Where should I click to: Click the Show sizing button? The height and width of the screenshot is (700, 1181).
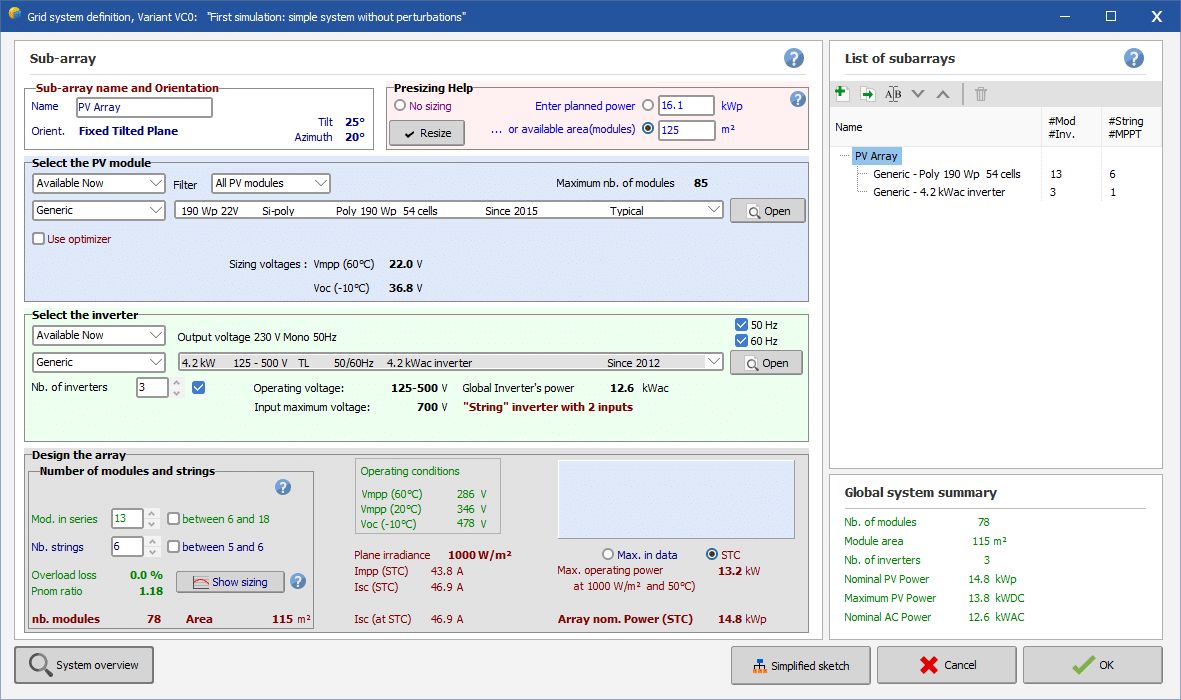[x=230, y=582]
